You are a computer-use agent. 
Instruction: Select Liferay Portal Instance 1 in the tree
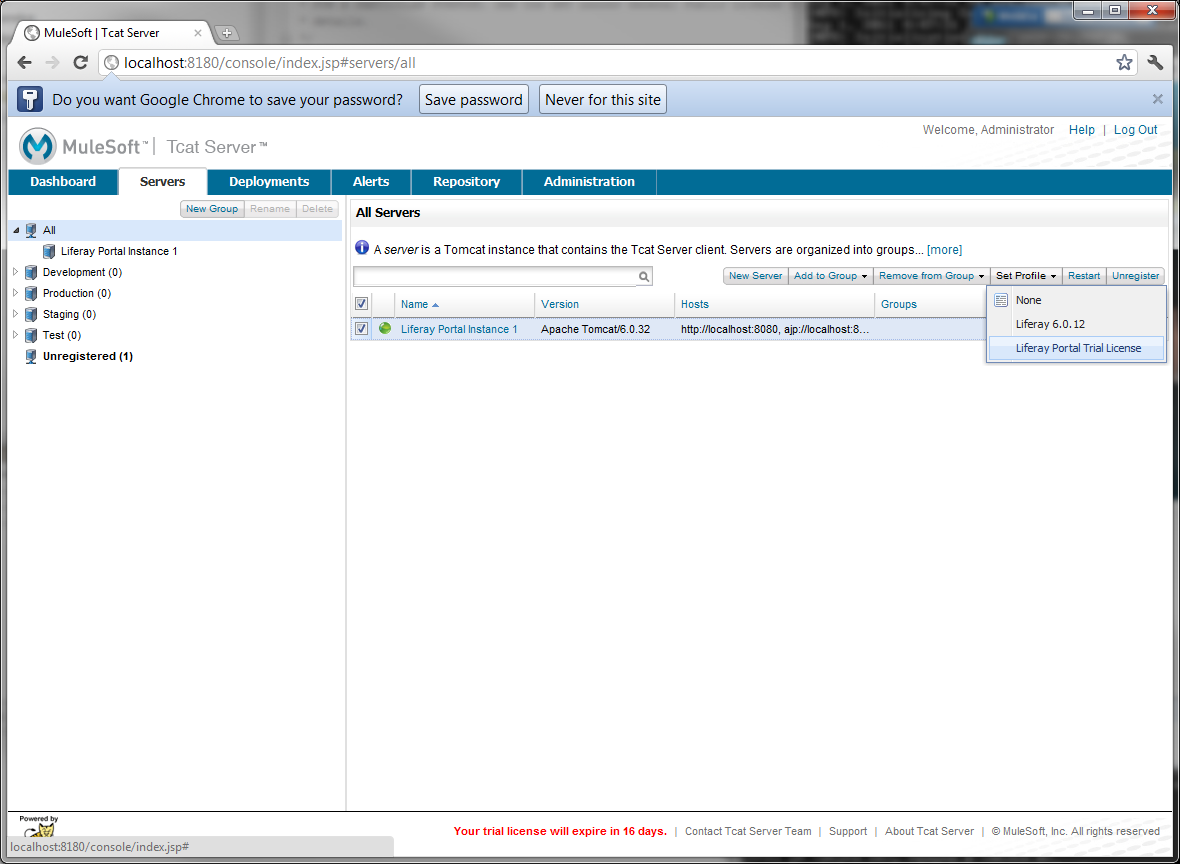tap(119, 251)
